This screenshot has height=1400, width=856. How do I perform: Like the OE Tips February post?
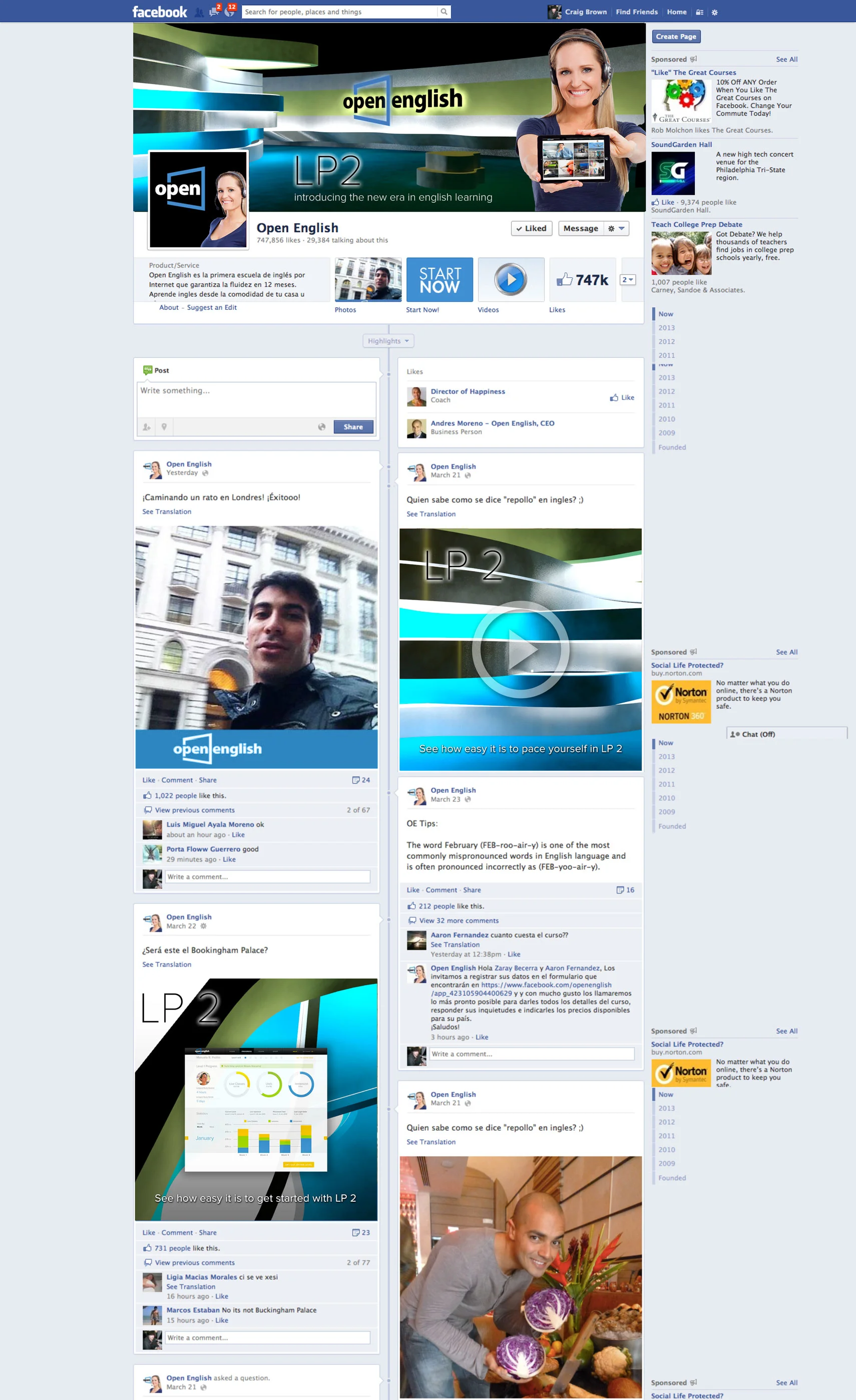click(x=413, y=890)
